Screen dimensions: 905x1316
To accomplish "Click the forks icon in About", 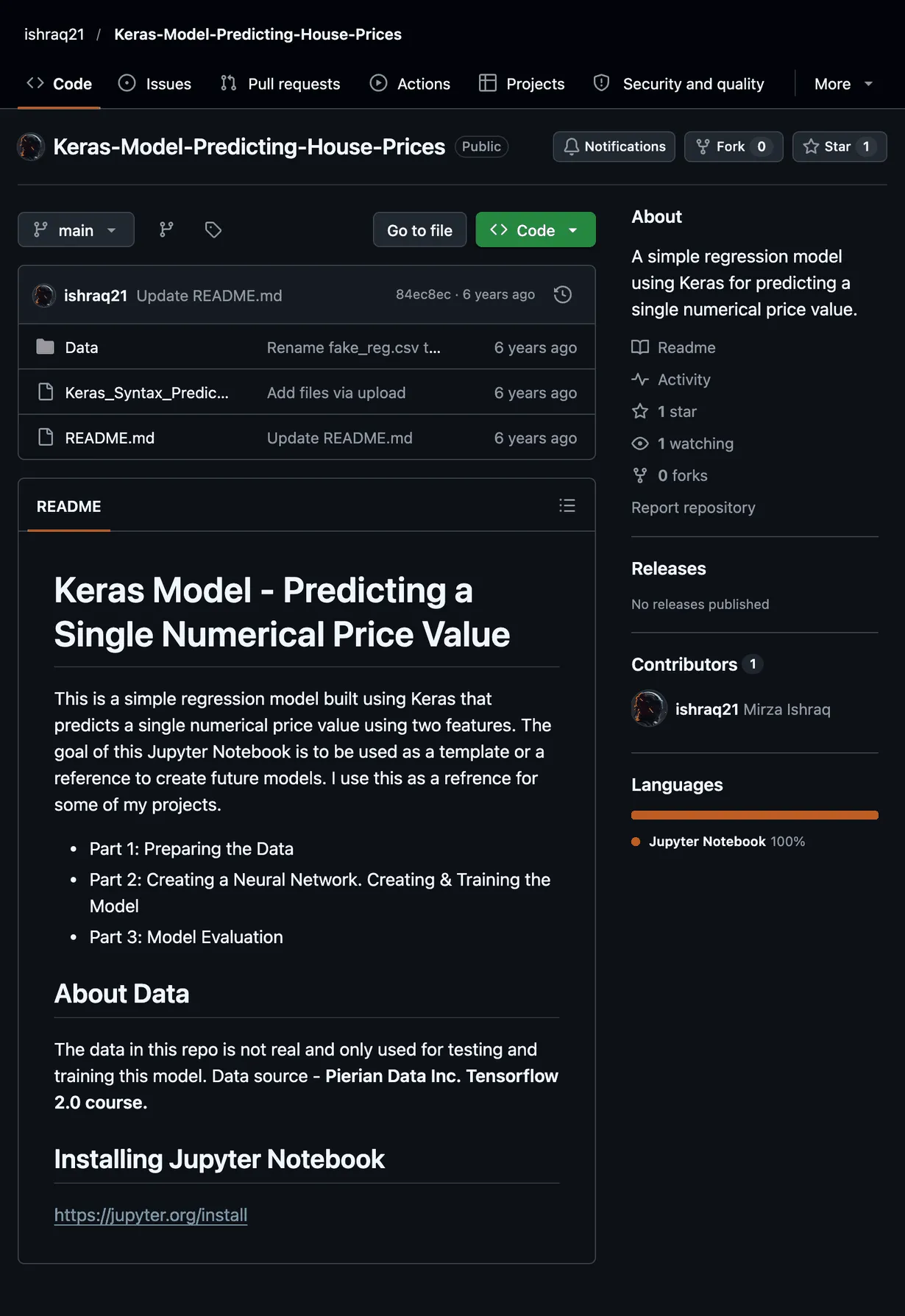I will (640, 475).
